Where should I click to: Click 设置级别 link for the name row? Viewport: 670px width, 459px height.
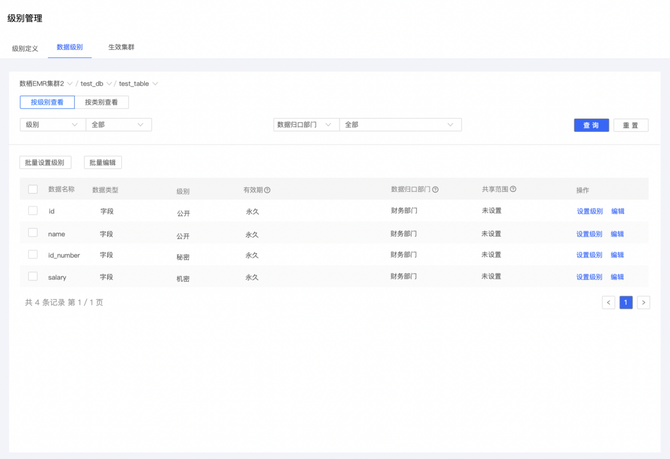point(589,234)
